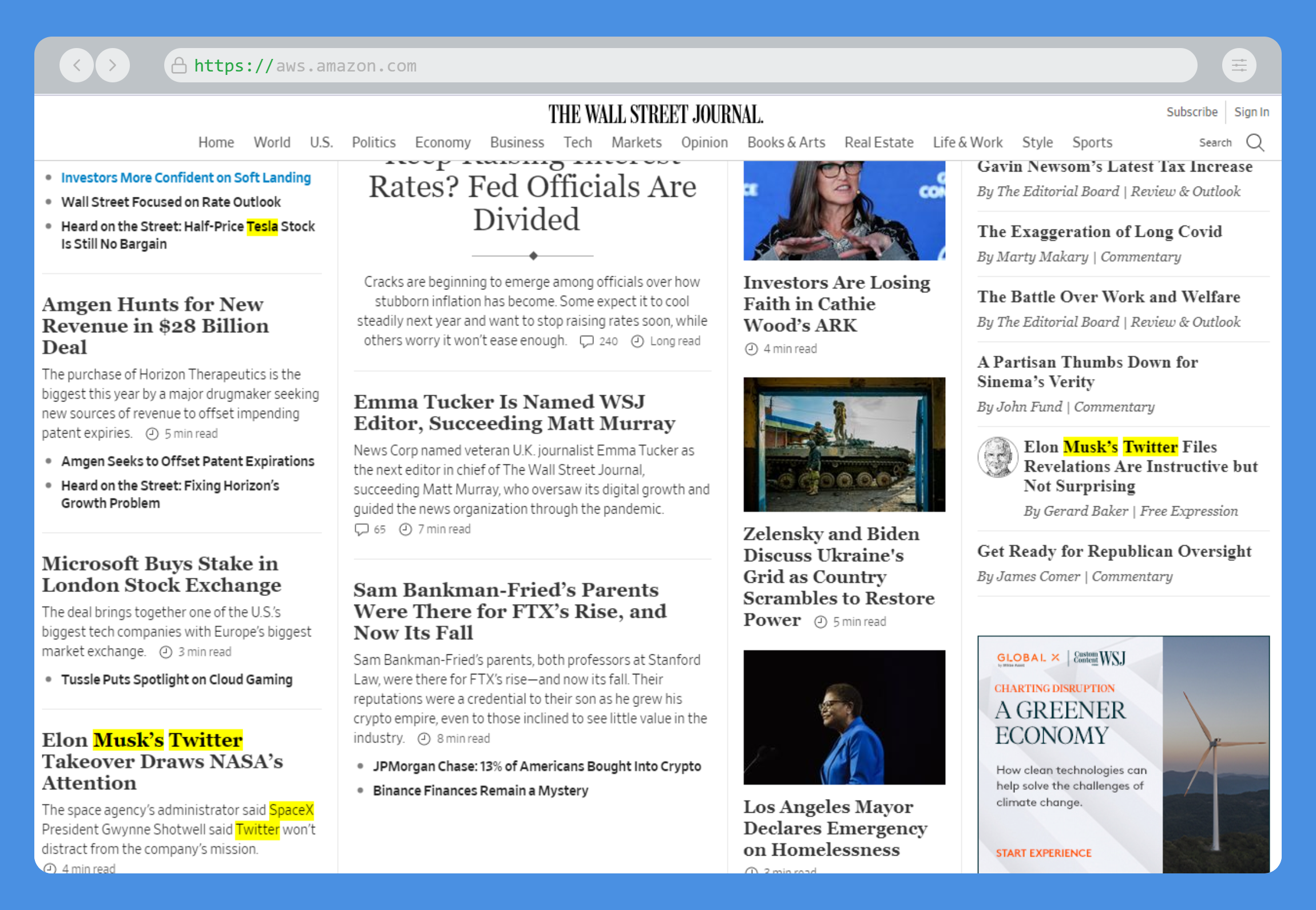Open 'Amgen Hunts for New Revenue' headline
The width and height of the screenshot is (1316, 910).
155,325
